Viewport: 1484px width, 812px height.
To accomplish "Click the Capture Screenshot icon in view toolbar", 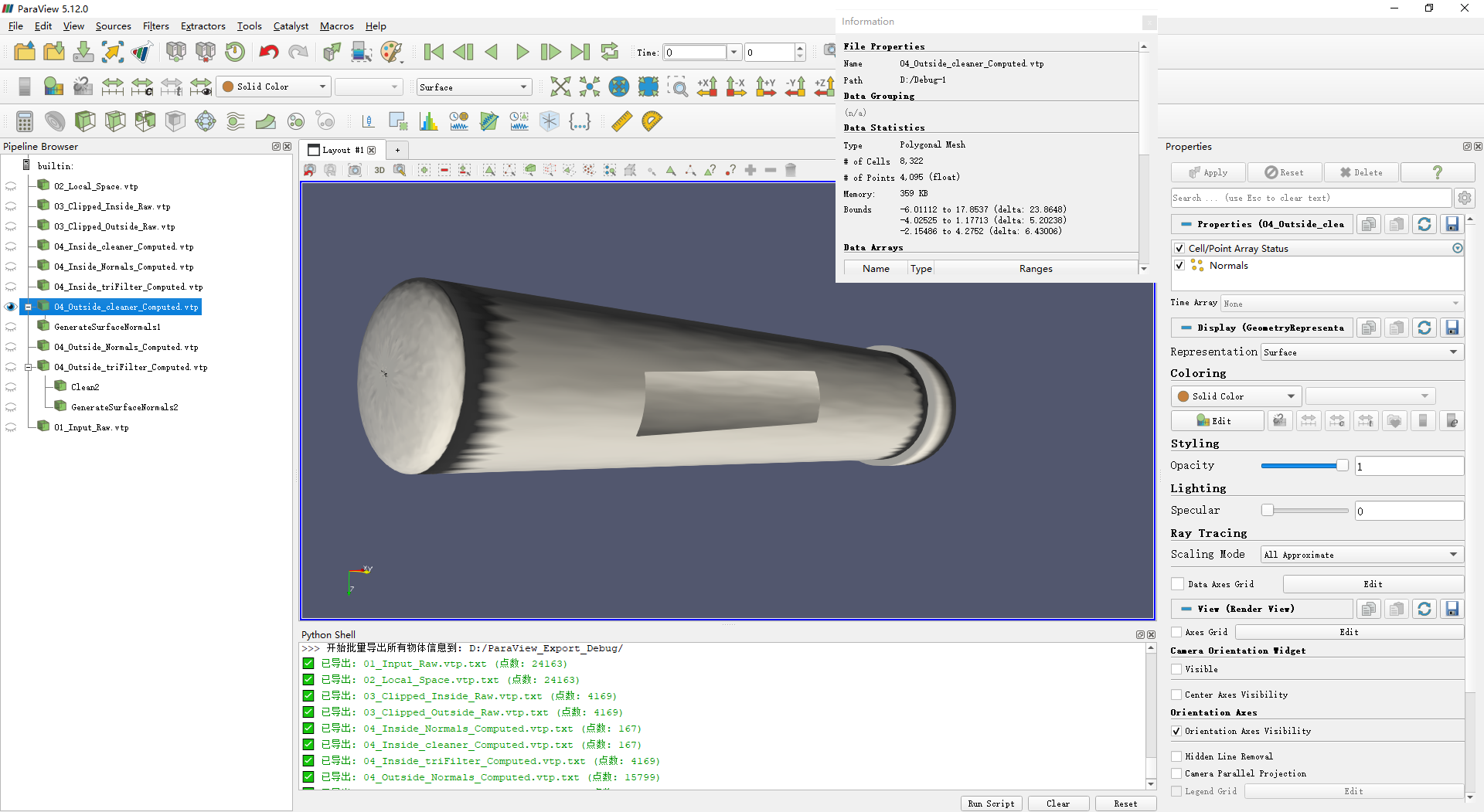I will tap(355, 171).
